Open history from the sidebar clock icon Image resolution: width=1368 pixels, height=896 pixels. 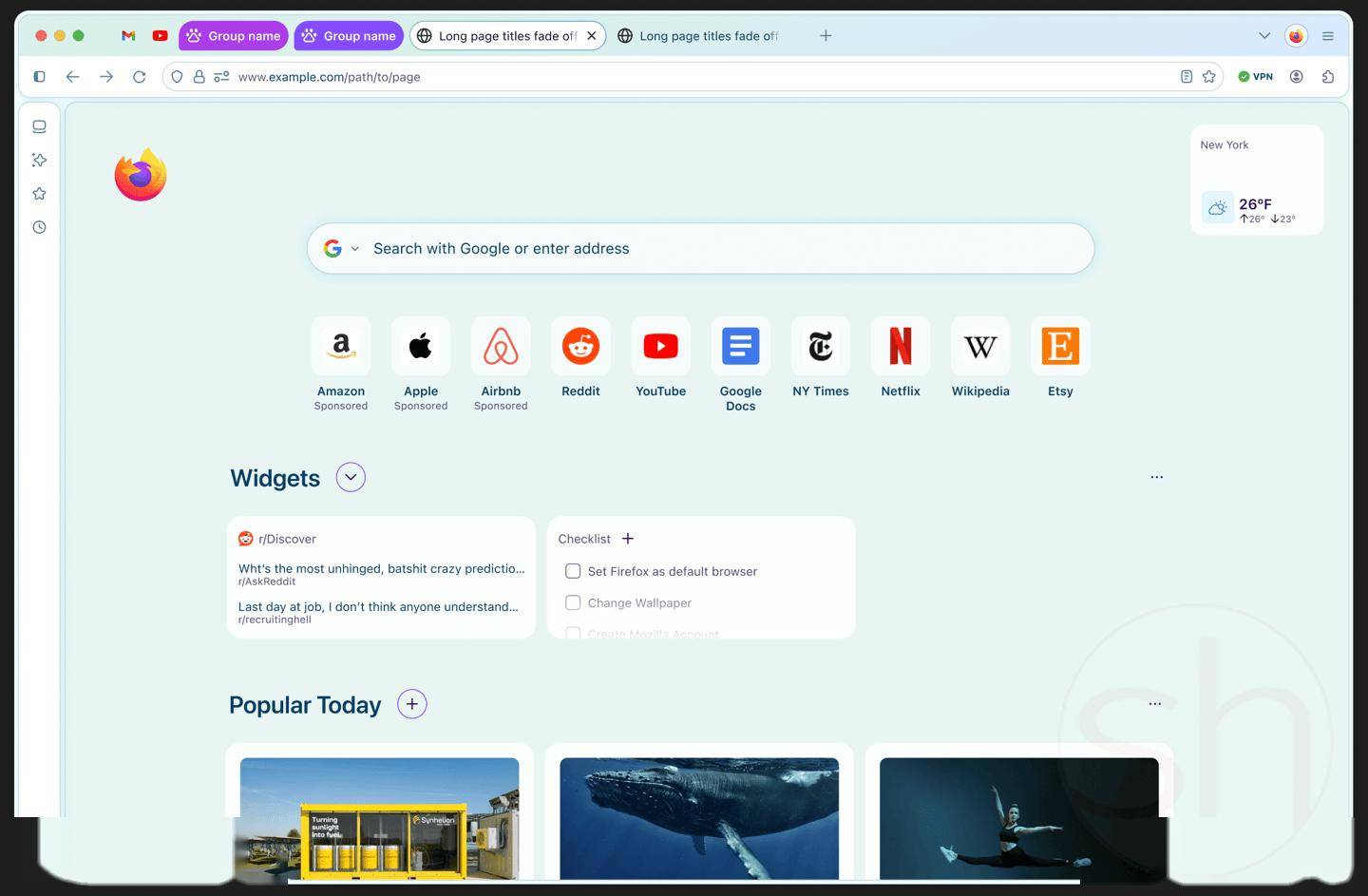coord(39,227)
